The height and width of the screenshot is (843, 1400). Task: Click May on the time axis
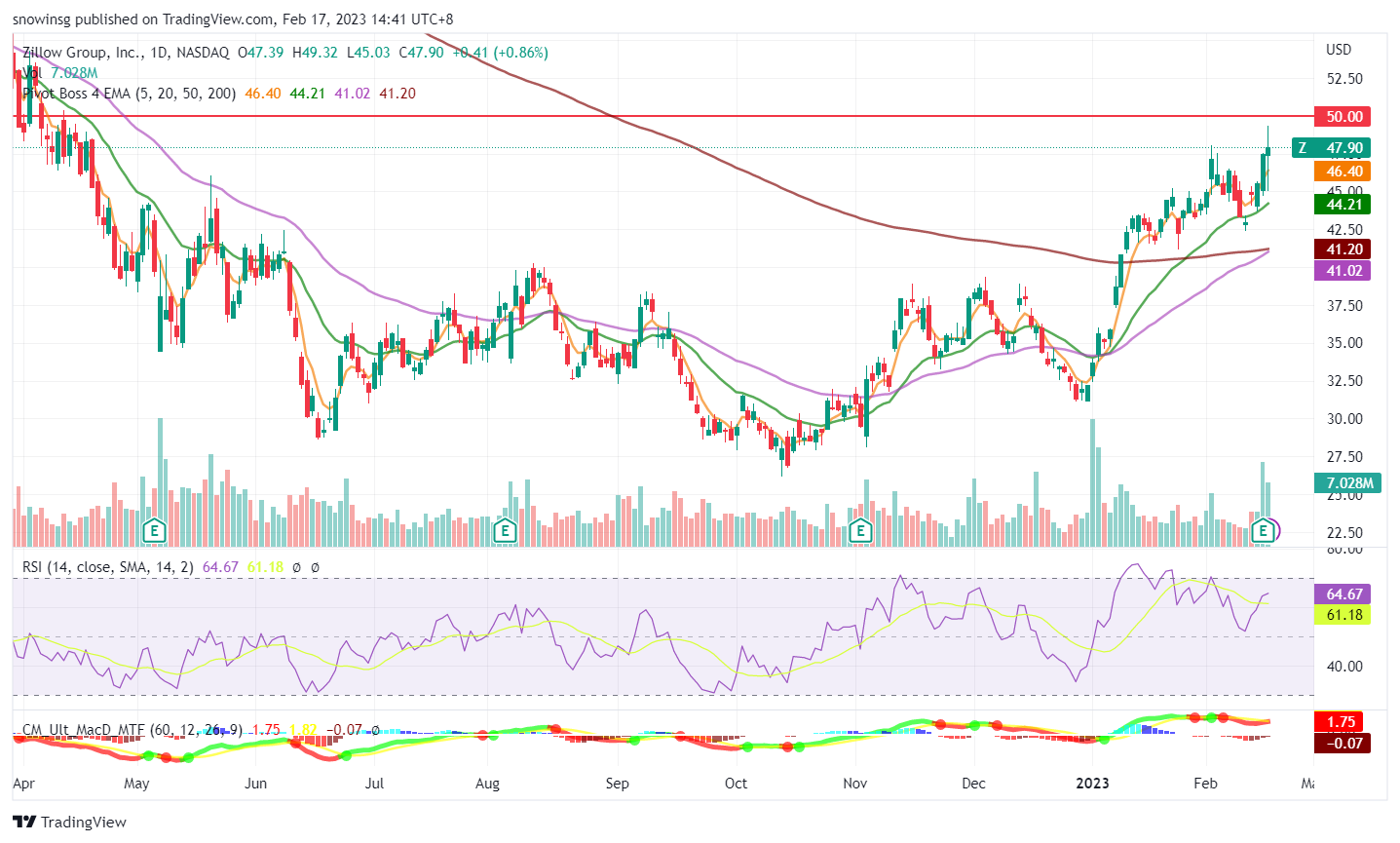pyautogui.click(x=136, y=784)
